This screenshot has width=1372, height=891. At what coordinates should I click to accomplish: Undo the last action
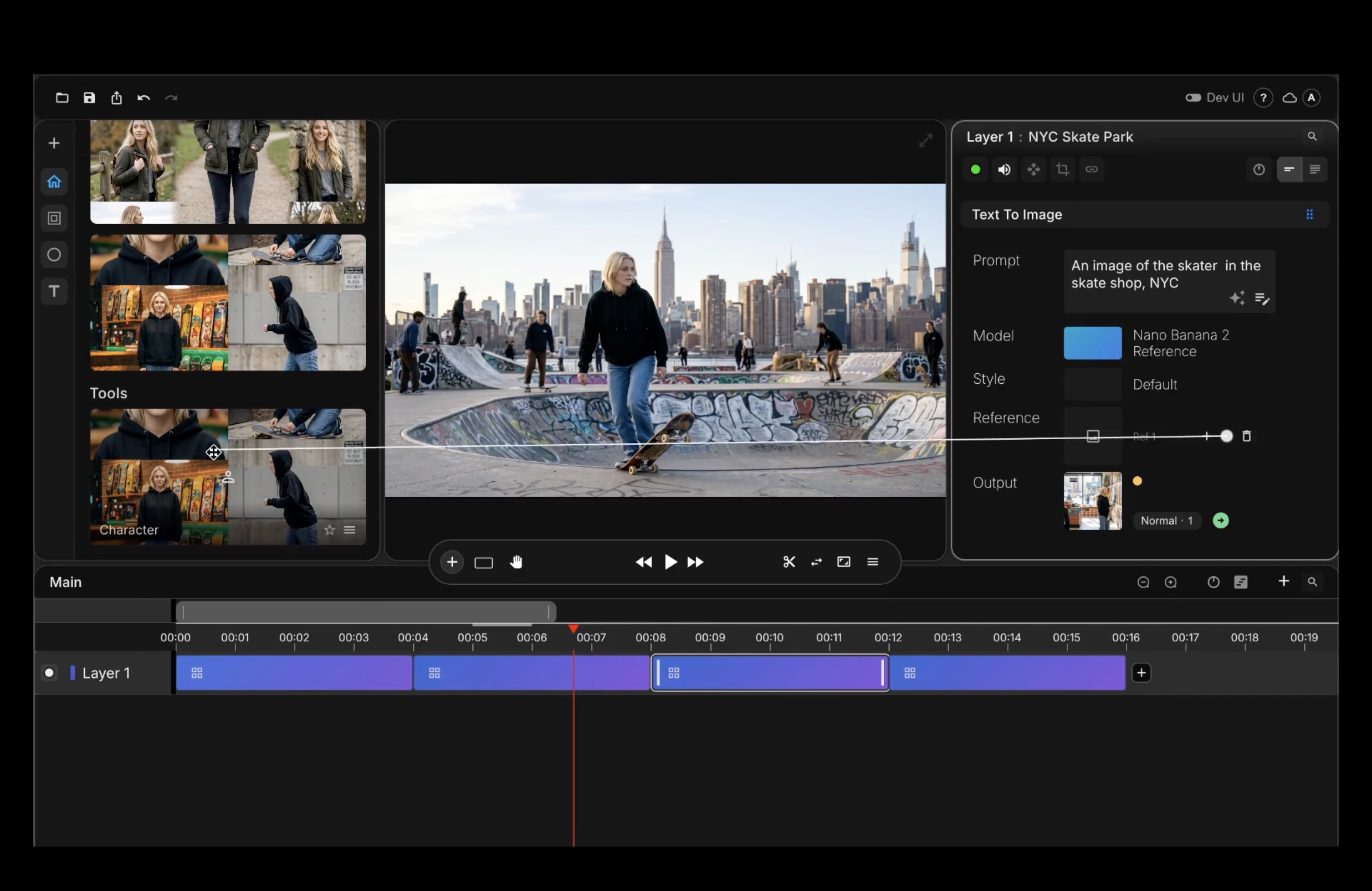point(143,98)
